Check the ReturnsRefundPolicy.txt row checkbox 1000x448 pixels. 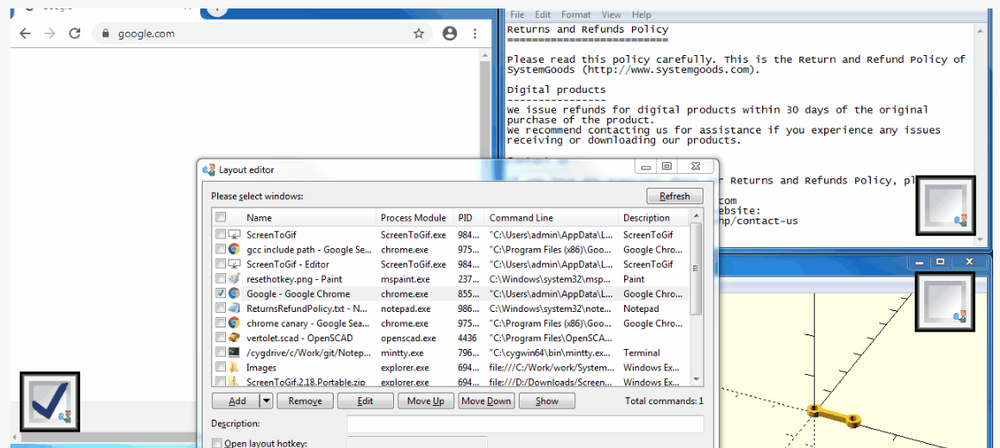click(221, 308)
